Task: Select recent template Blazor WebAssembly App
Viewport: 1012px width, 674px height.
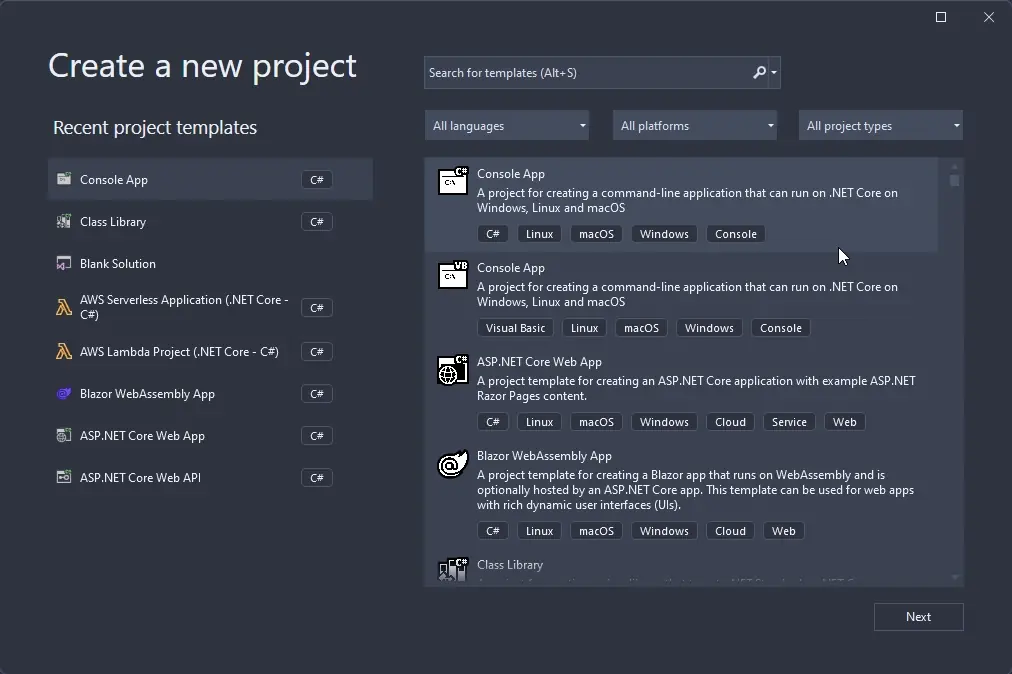Action: (x=210, y=393)
